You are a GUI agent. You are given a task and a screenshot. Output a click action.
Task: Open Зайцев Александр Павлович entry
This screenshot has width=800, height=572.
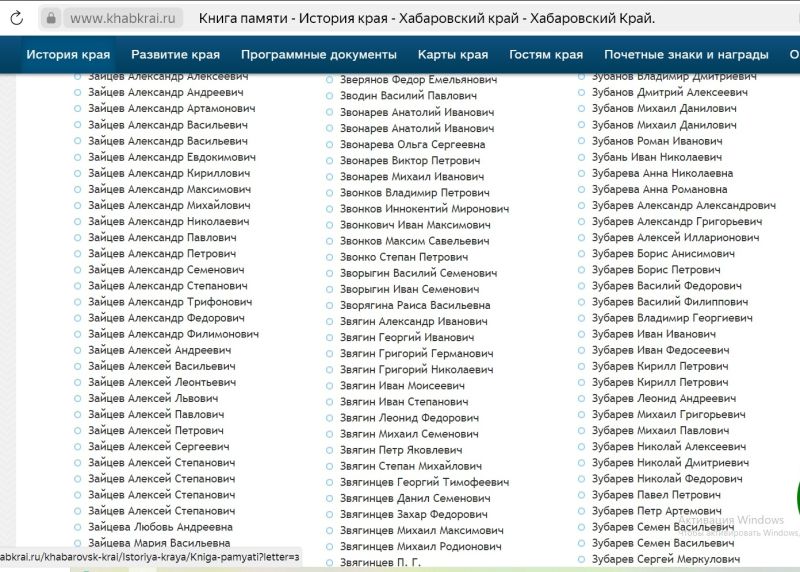(162, 238)
